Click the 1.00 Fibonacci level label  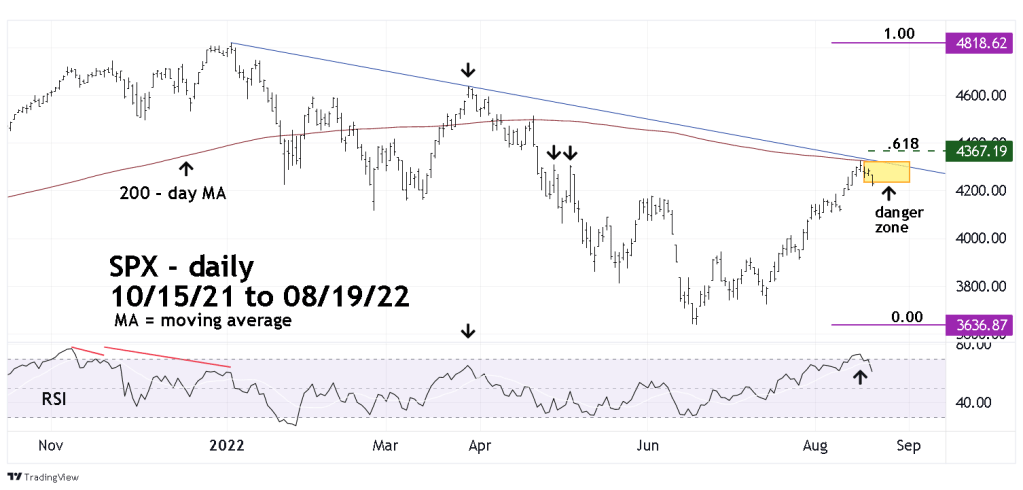pyautogui.click(x=898, y=33)
